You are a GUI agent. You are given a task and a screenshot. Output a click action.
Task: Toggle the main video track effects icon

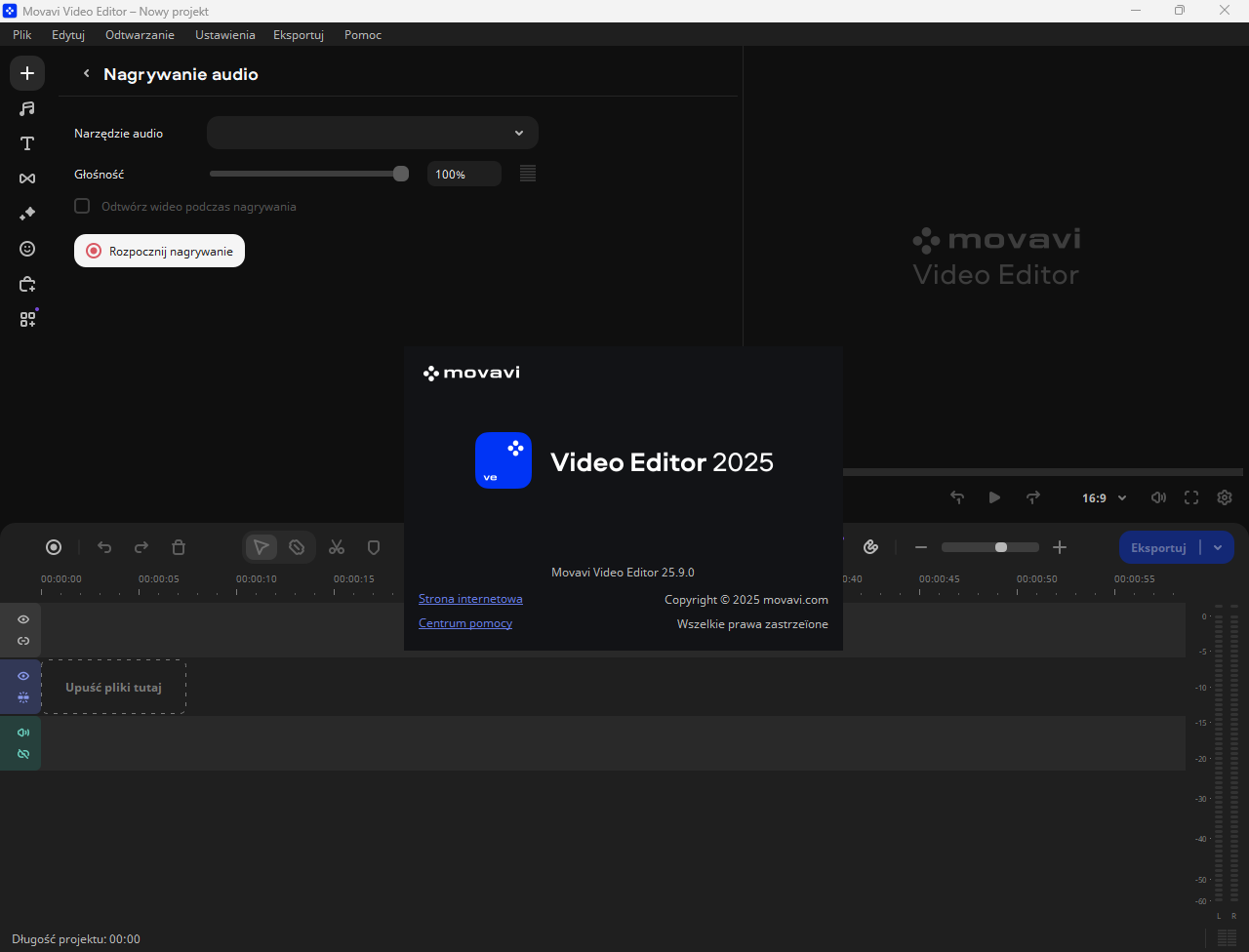click(x=23, y=697)
